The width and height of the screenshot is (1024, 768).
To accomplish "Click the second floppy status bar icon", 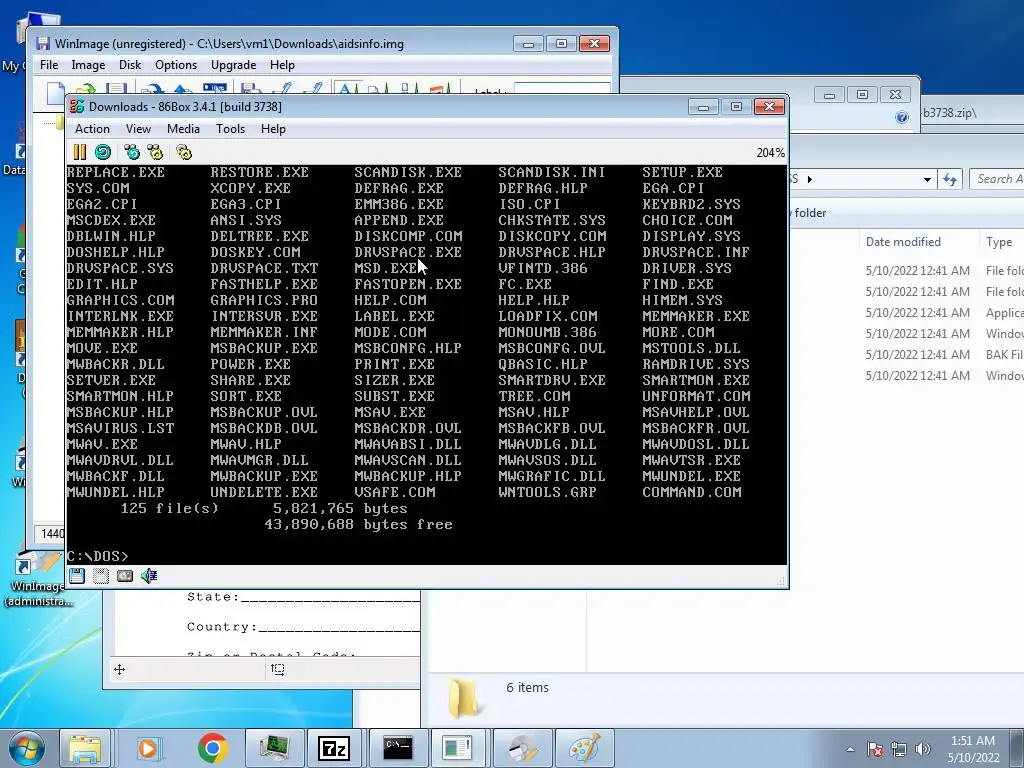I will [101, 575].
